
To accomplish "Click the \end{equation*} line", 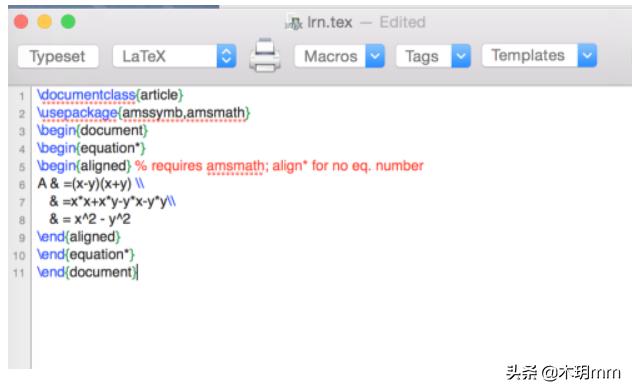I will click(x=86, y=255).
